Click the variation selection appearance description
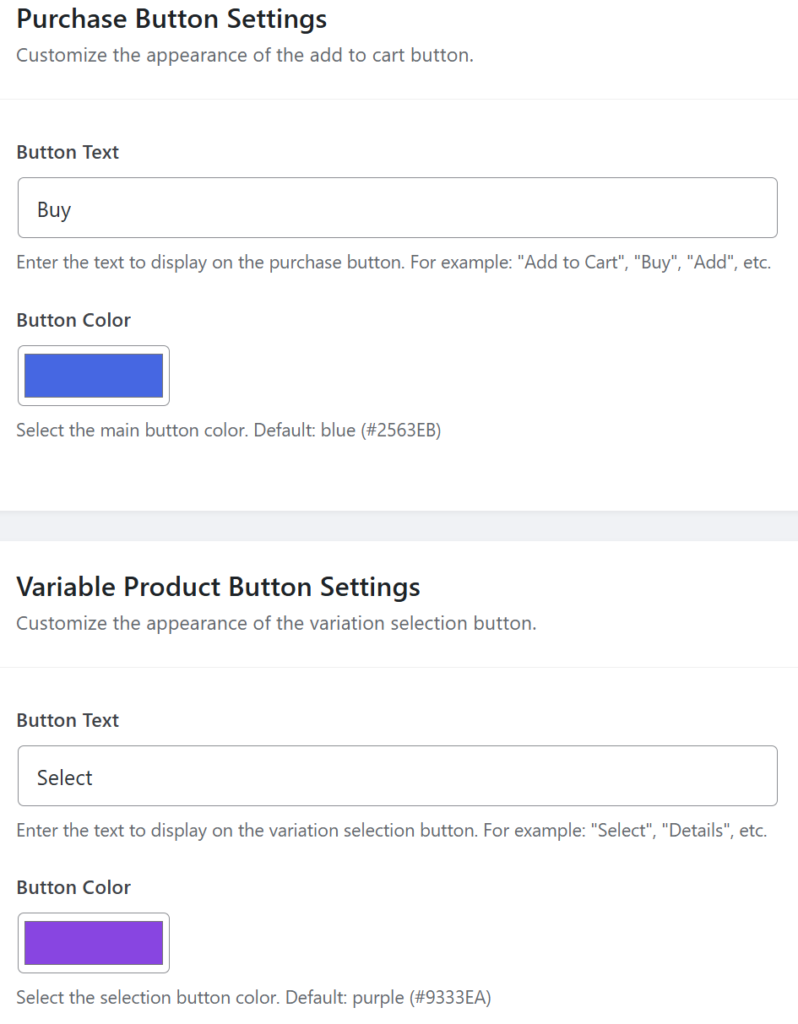 tap(277, 623)
